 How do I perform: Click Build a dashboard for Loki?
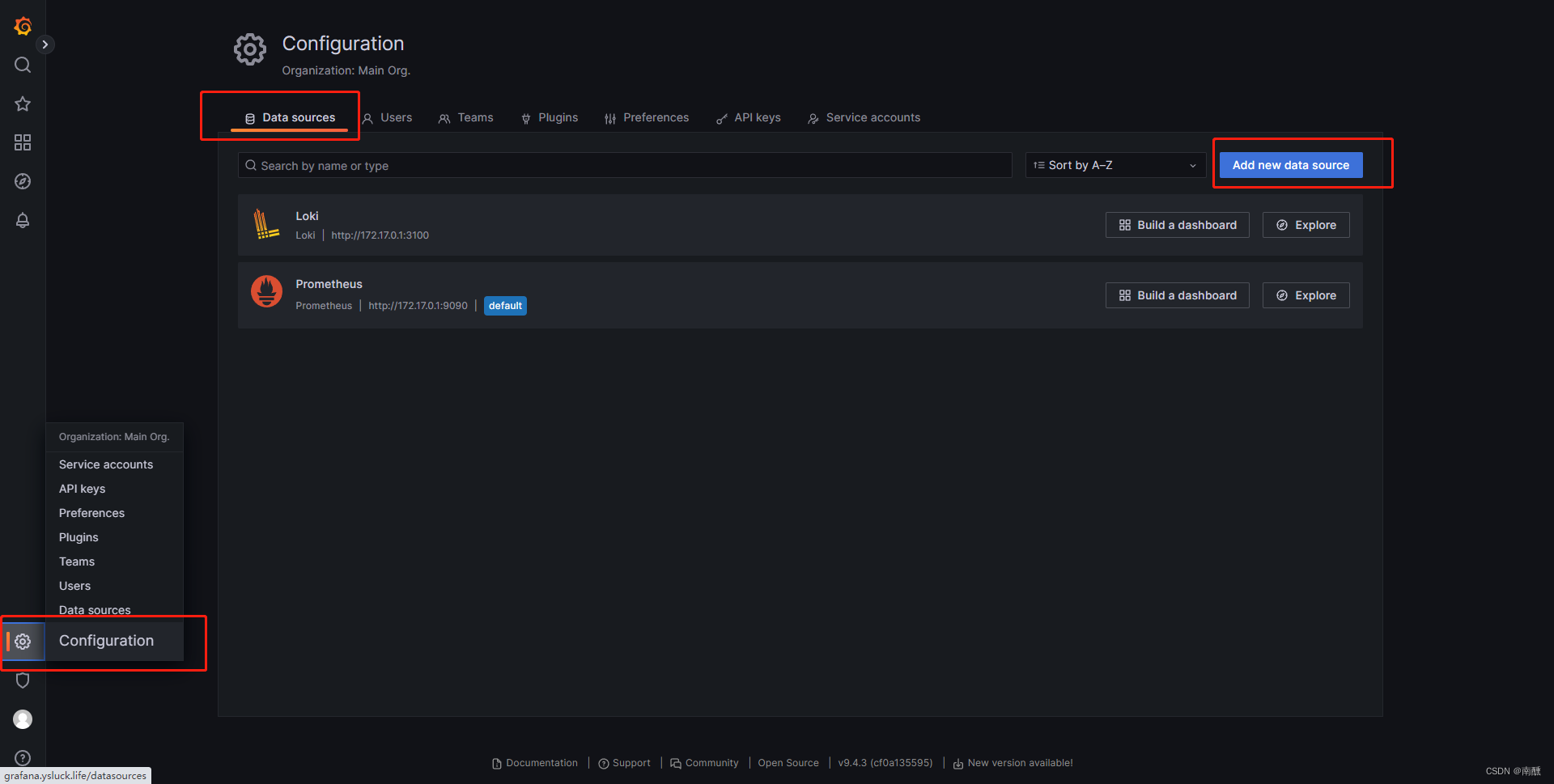point(1178,225)
